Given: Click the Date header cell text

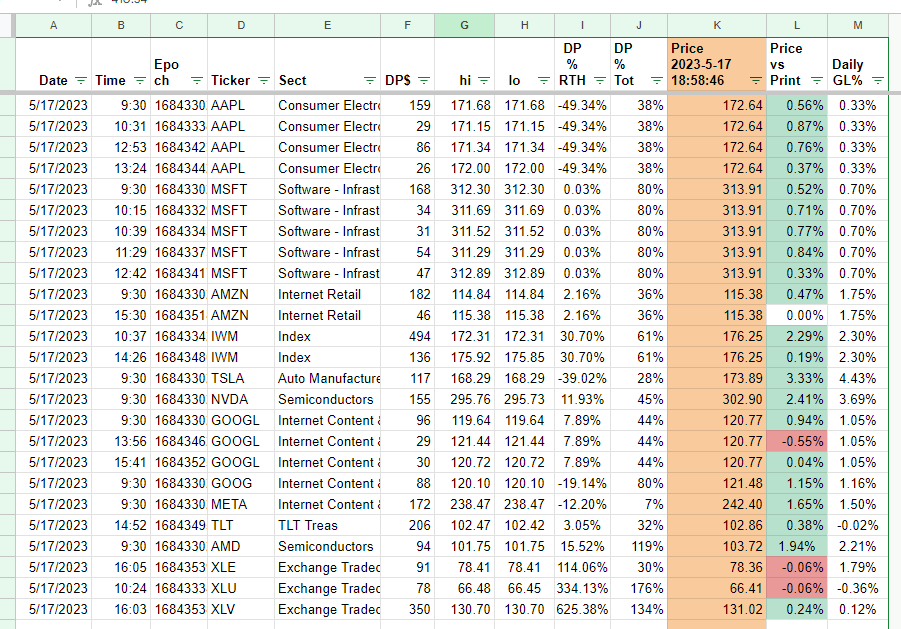Looking at the screenshot, I should click(53, 80).
